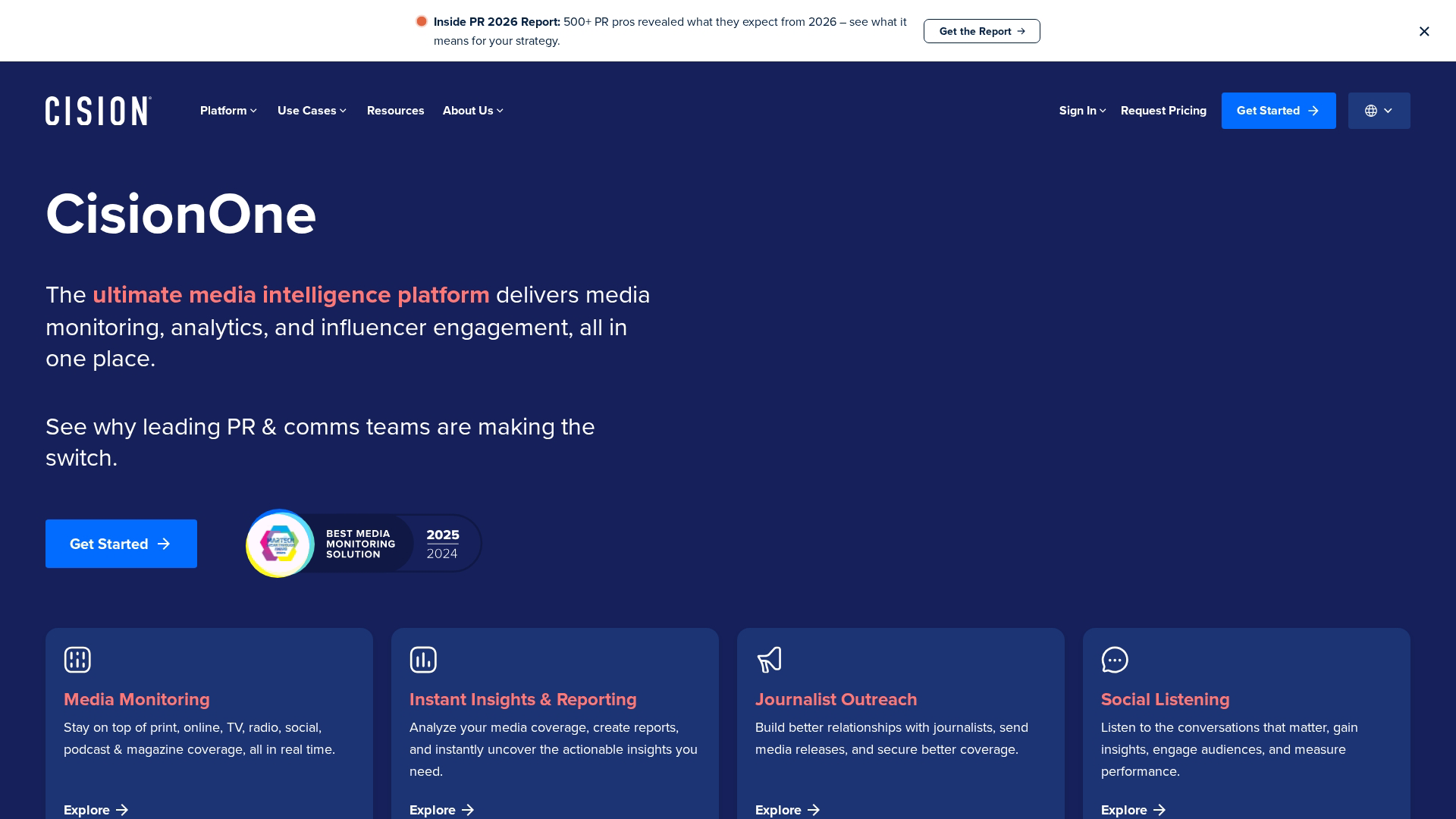
Task: Click the Cision logo
Action: click(x=99, y=111)
